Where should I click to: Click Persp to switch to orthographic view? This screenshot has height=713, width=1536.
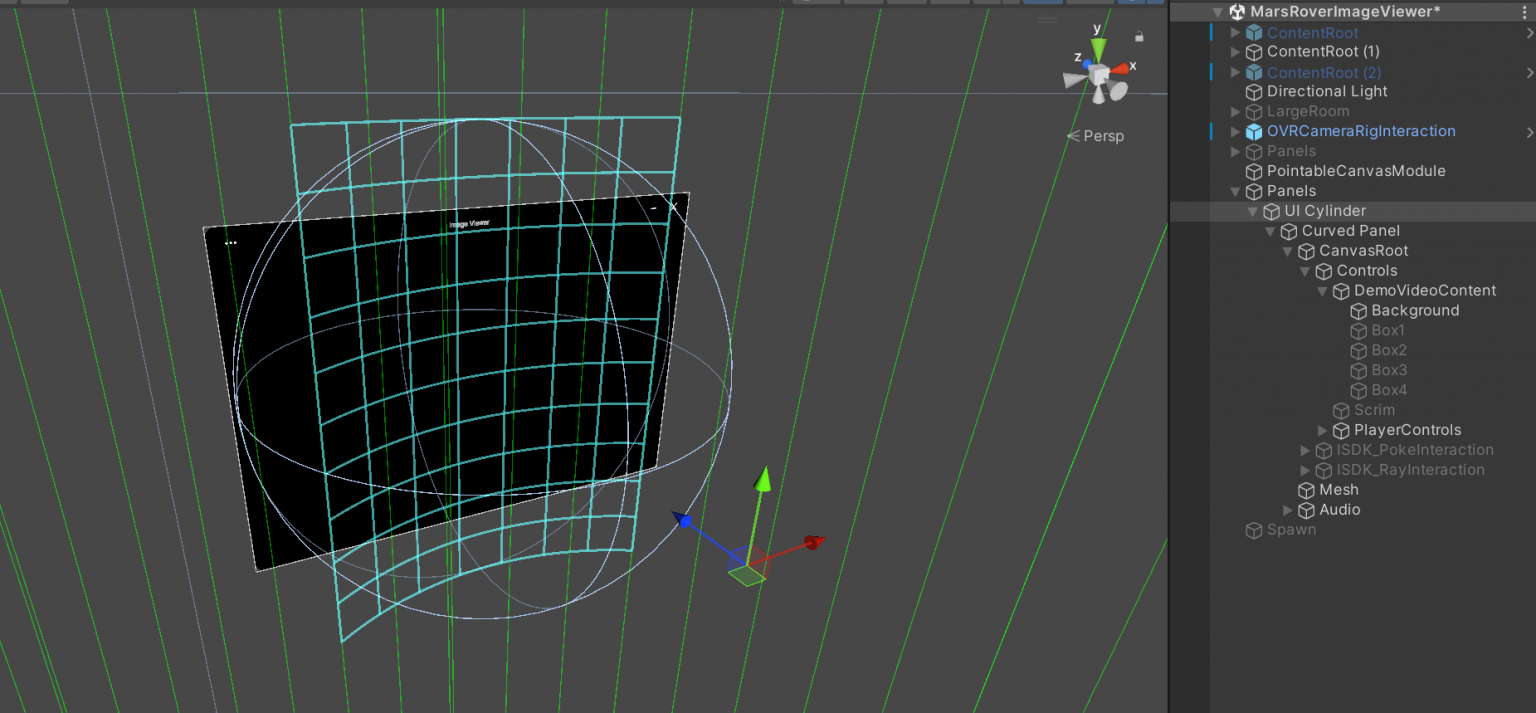click(1103, 135)
